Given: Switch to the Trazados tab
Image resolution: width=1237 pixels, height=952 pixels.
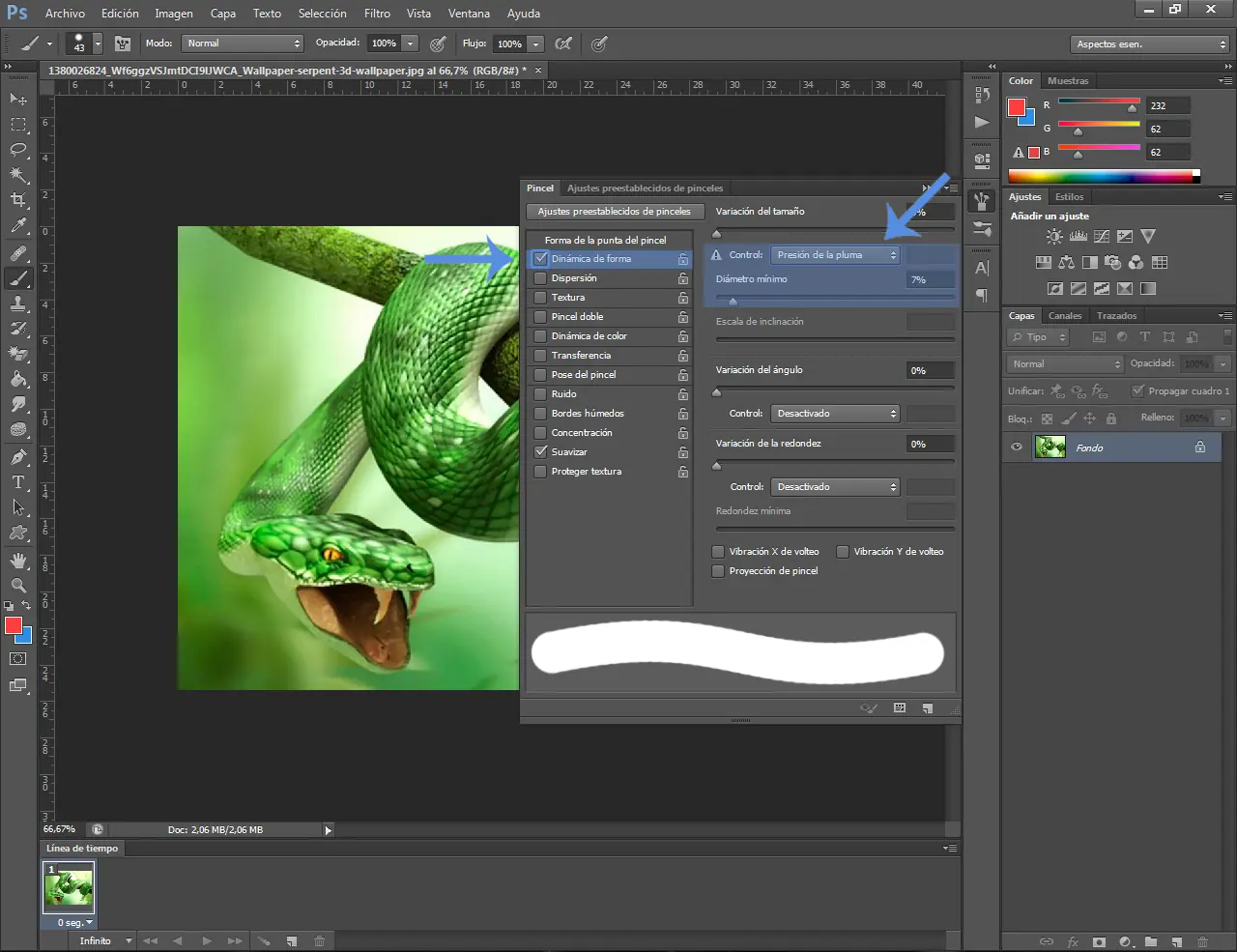Looking at the screenshot, I should coord(1116,316).
